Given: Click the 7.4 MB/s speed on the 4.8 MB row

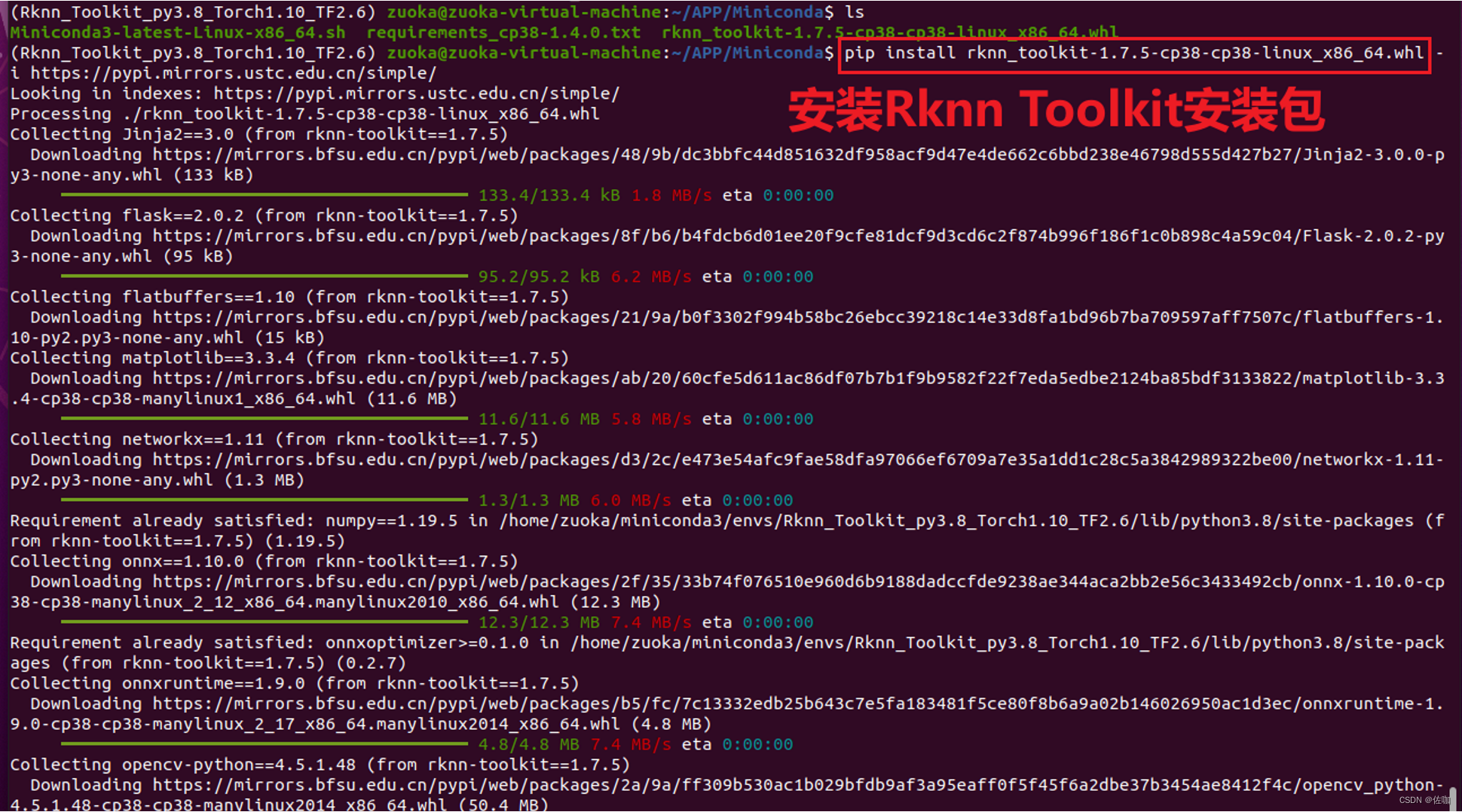Looking at the screenshot, I should pyautogui.click(x=631, y=744).
